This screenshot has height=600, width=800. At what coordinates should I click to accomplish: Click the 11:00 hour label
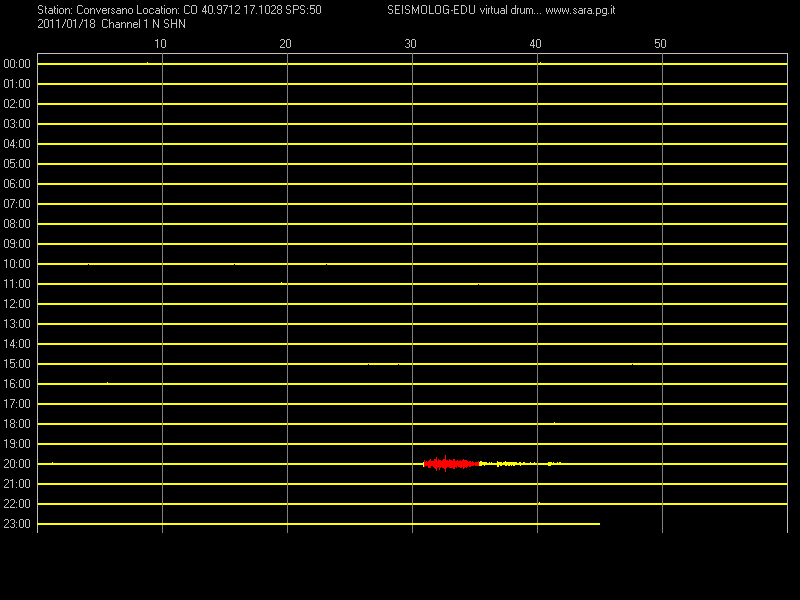[x=17, y=284]
